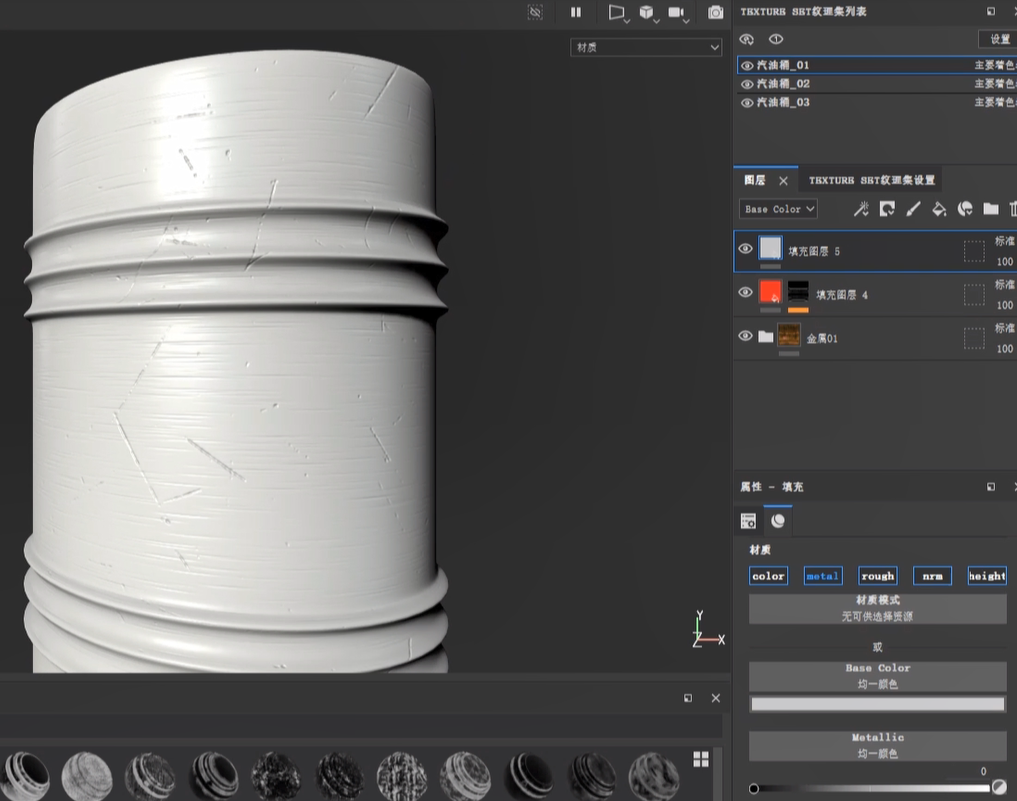The width and height of the screenshot is (1017, 801).
Task: Open the 材质 viewport mode dropdown
Action: (x=646, y=47)
